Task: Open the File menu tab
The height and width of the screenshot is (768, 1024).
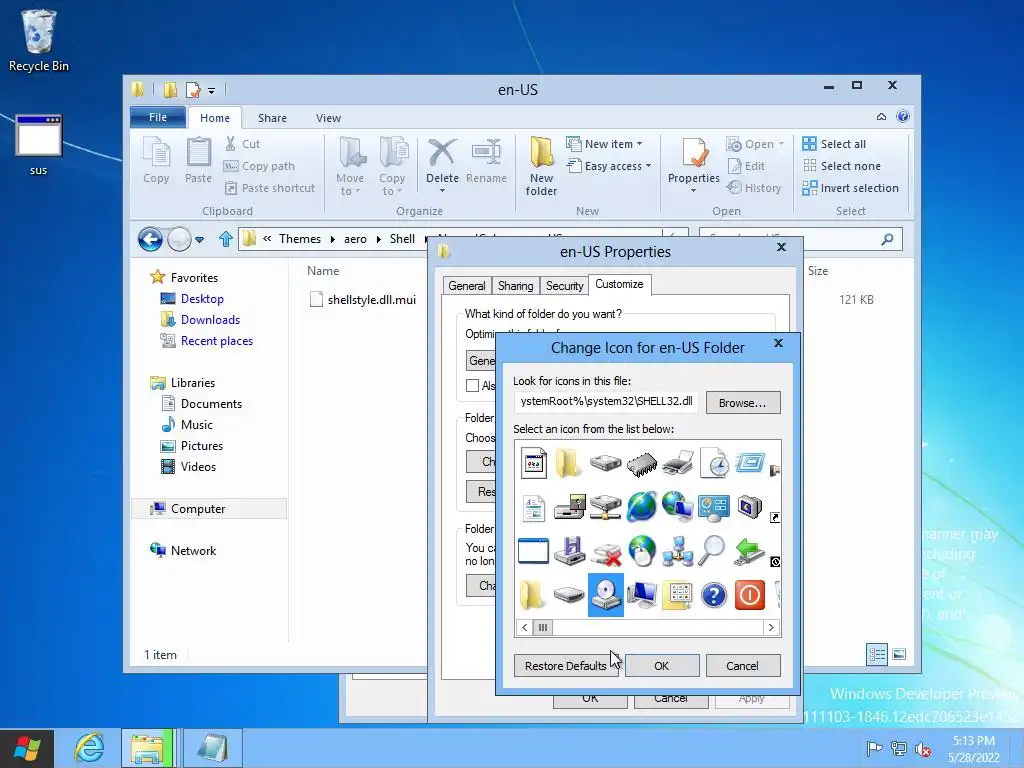Action: [158, 118]
